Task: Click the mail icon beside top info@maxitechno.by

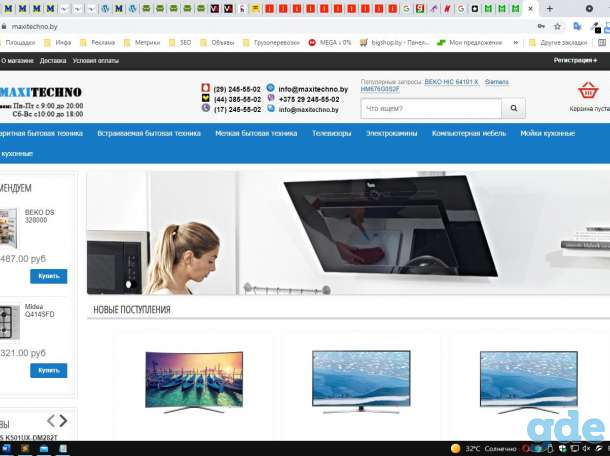Action: tap(271, 88)
